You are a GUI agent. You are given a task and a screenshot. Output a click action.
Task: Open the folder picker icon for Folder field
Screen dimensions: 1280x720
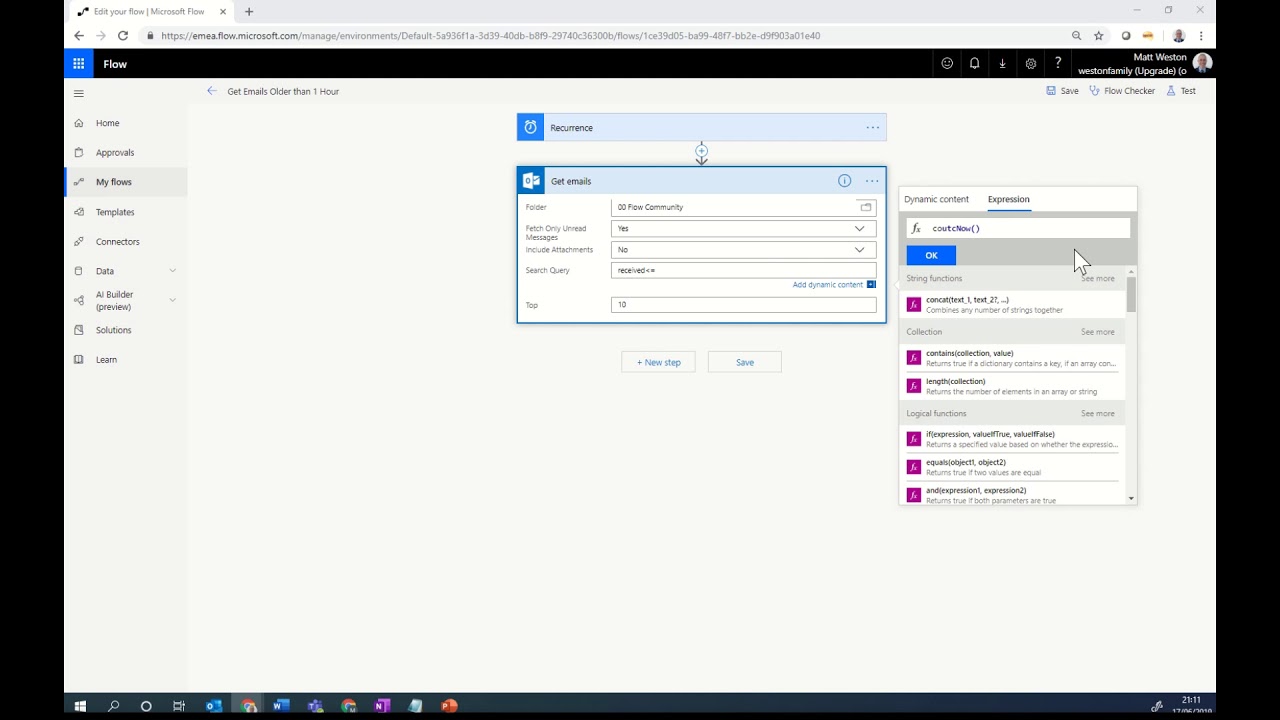pos(866,207)
